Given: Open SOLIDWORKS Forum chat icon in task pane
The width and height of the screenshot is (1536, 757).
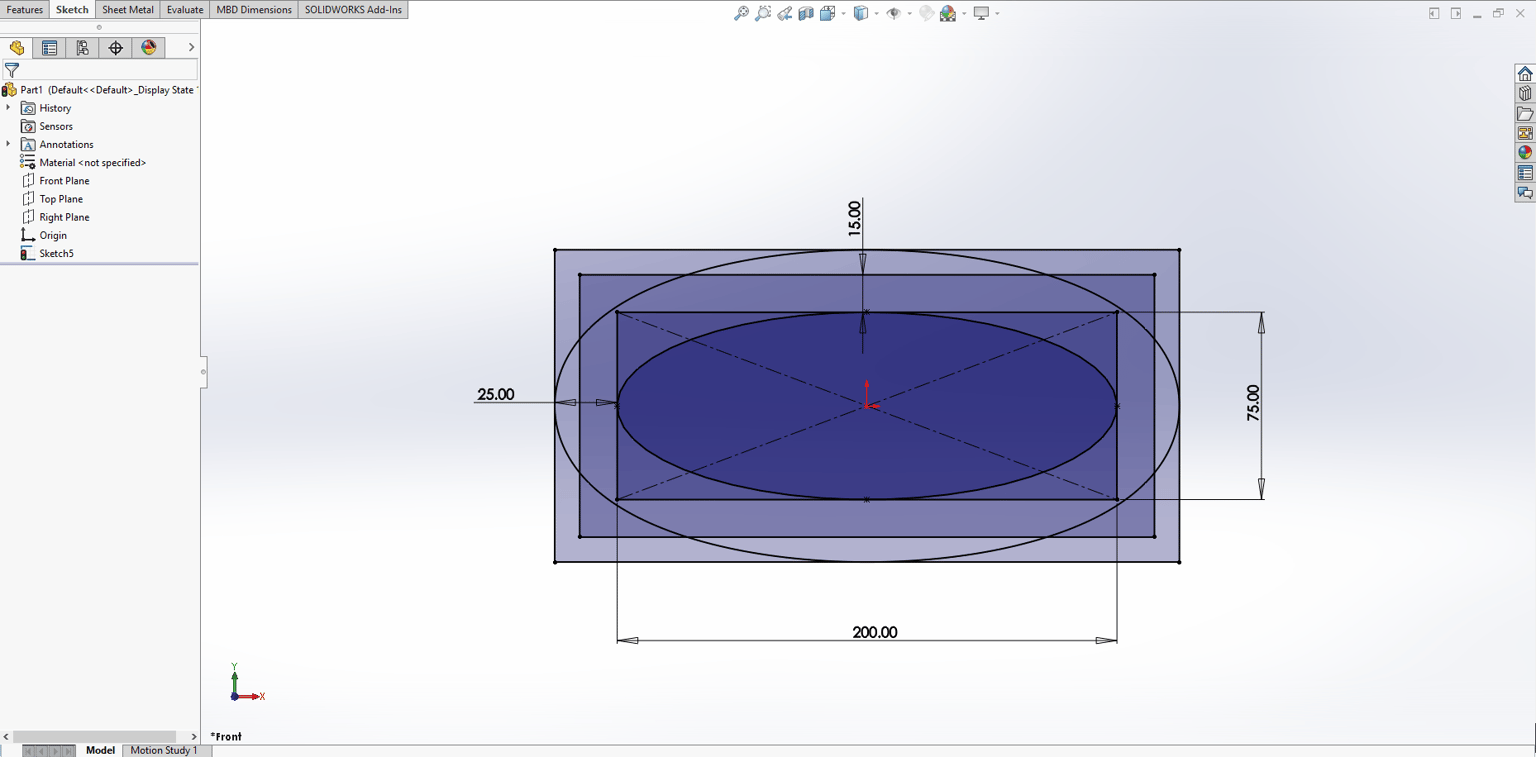Looking at the screenshot, I should coord(1525,193).
